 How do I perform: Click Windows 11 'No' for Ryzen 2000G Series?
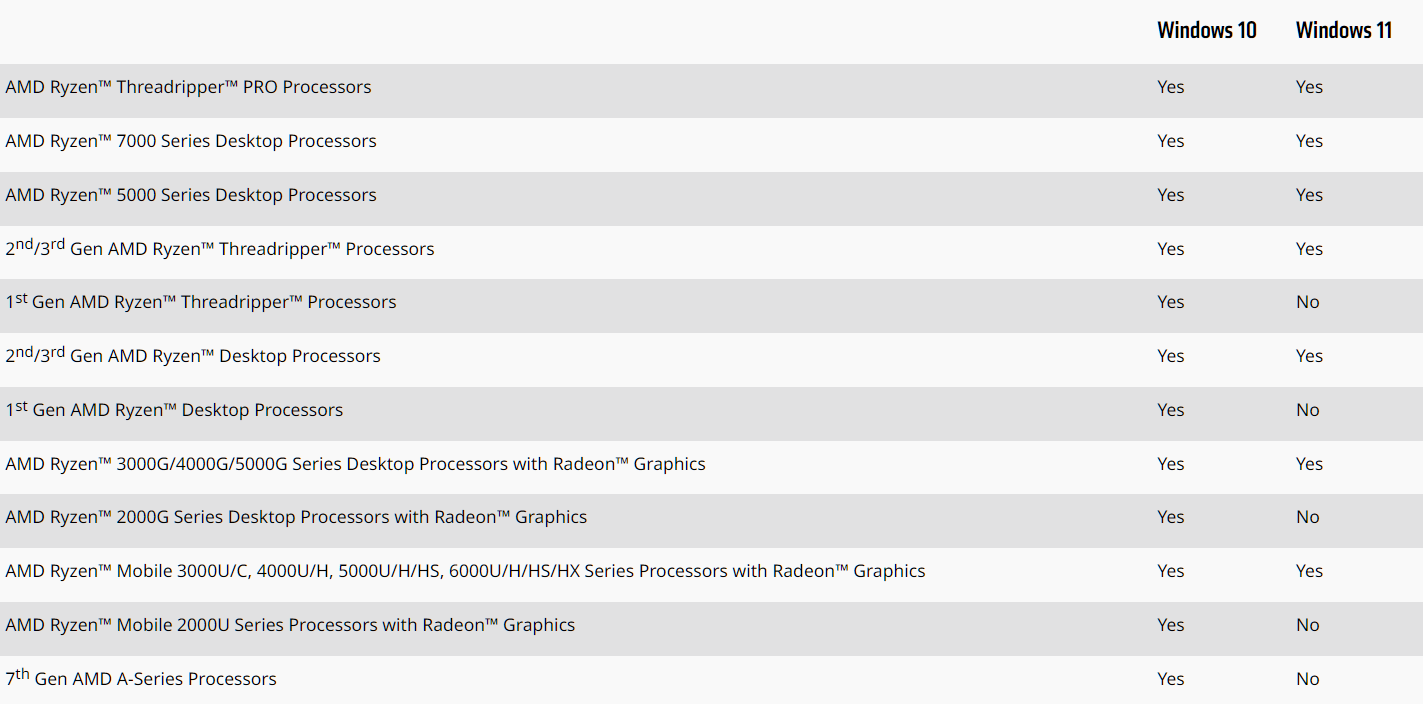(x=1308, y=517)
